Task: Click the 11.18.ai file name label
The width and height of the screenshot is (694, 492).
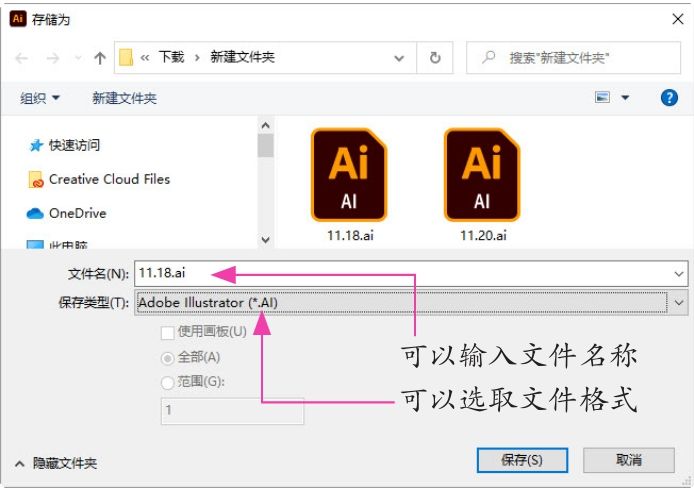Action: 350,235
